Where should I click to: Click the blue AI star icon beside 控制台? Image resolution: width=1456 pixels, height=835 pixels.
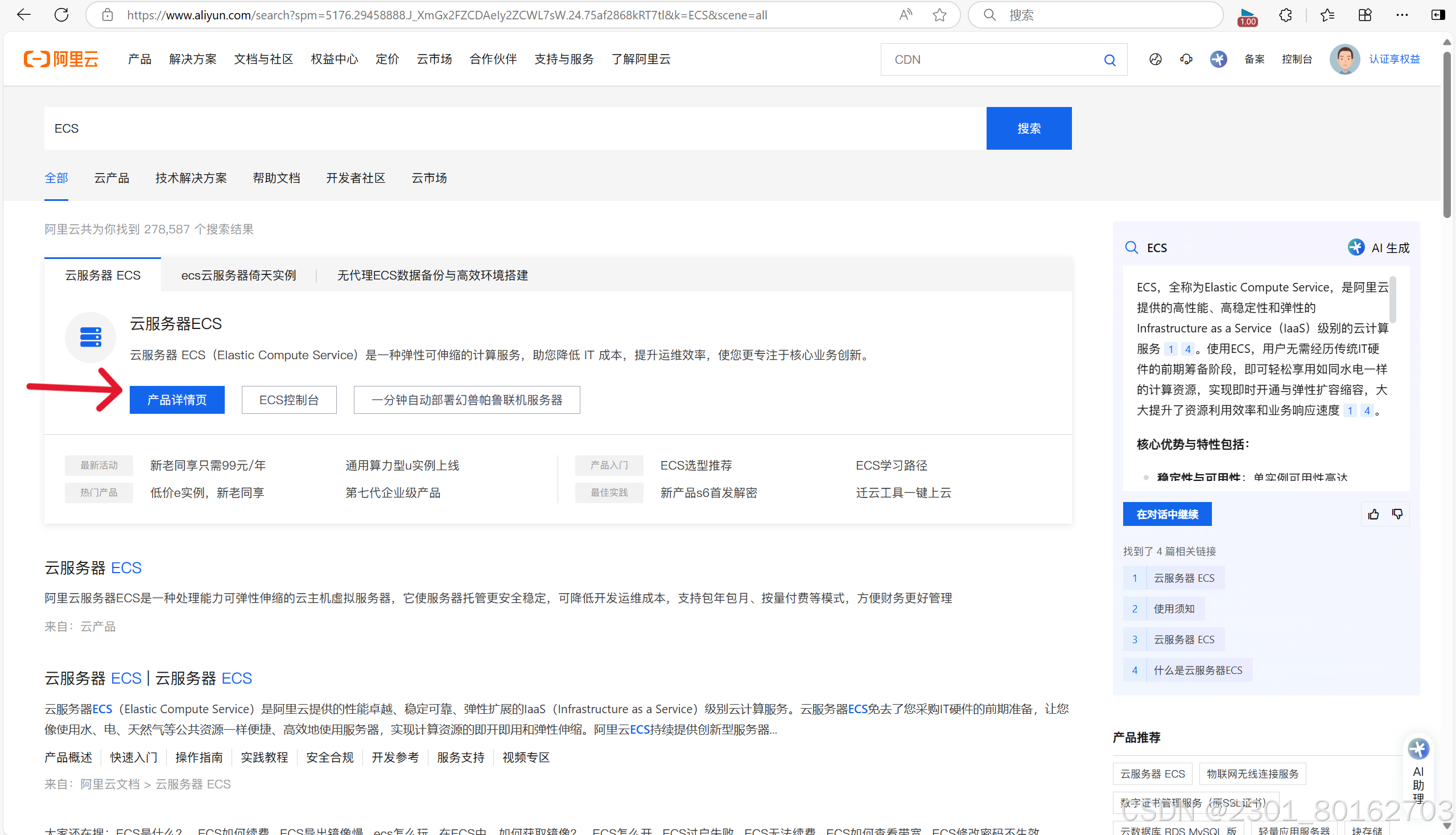[1219, 59]
